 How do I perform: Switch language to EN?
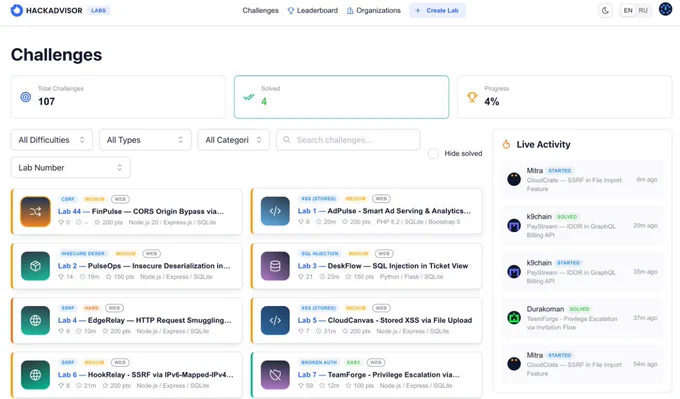tap(628, 10)
